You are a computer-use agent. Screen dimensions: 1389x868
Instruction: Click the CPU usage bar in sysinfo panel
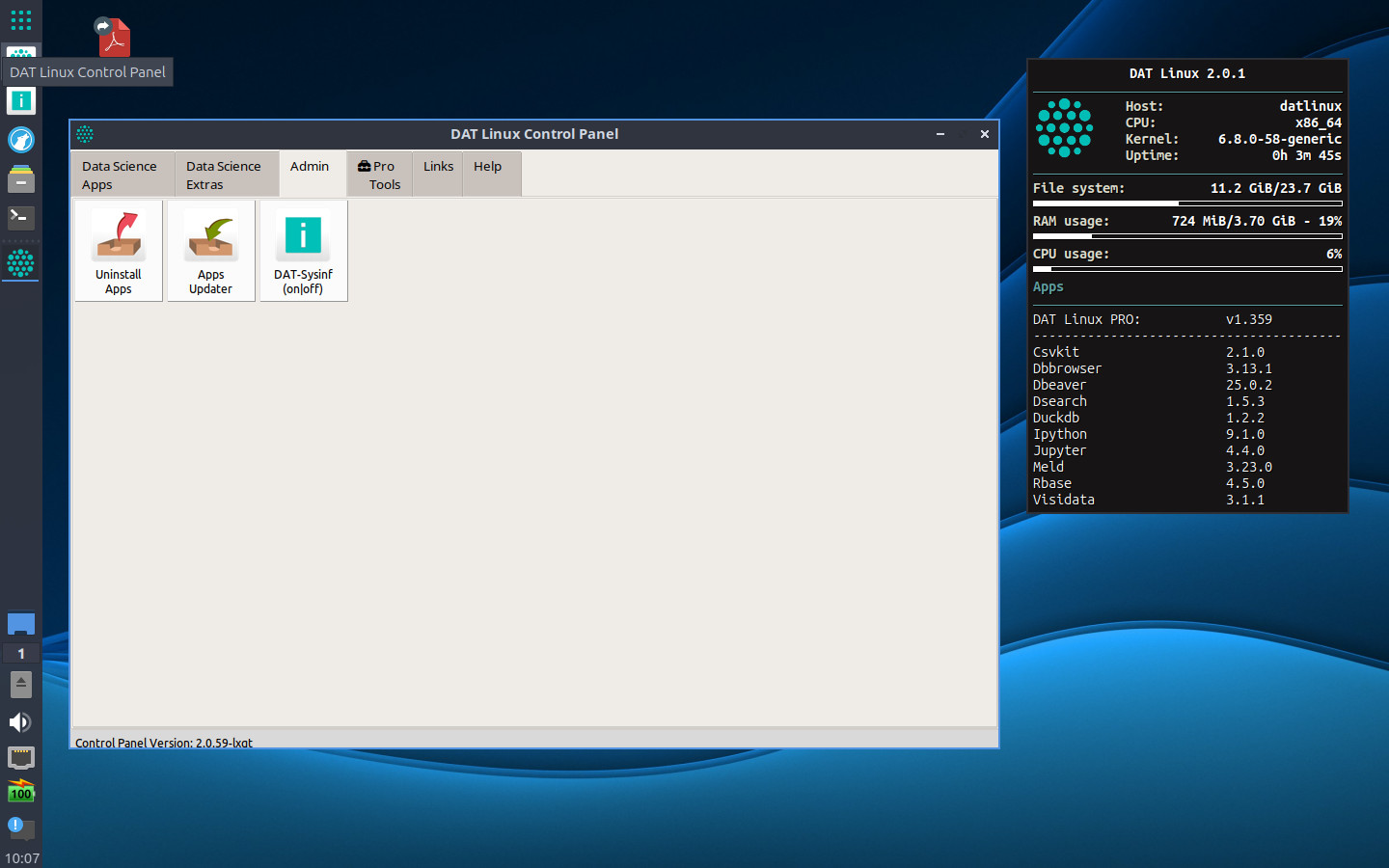point(1186,268)
